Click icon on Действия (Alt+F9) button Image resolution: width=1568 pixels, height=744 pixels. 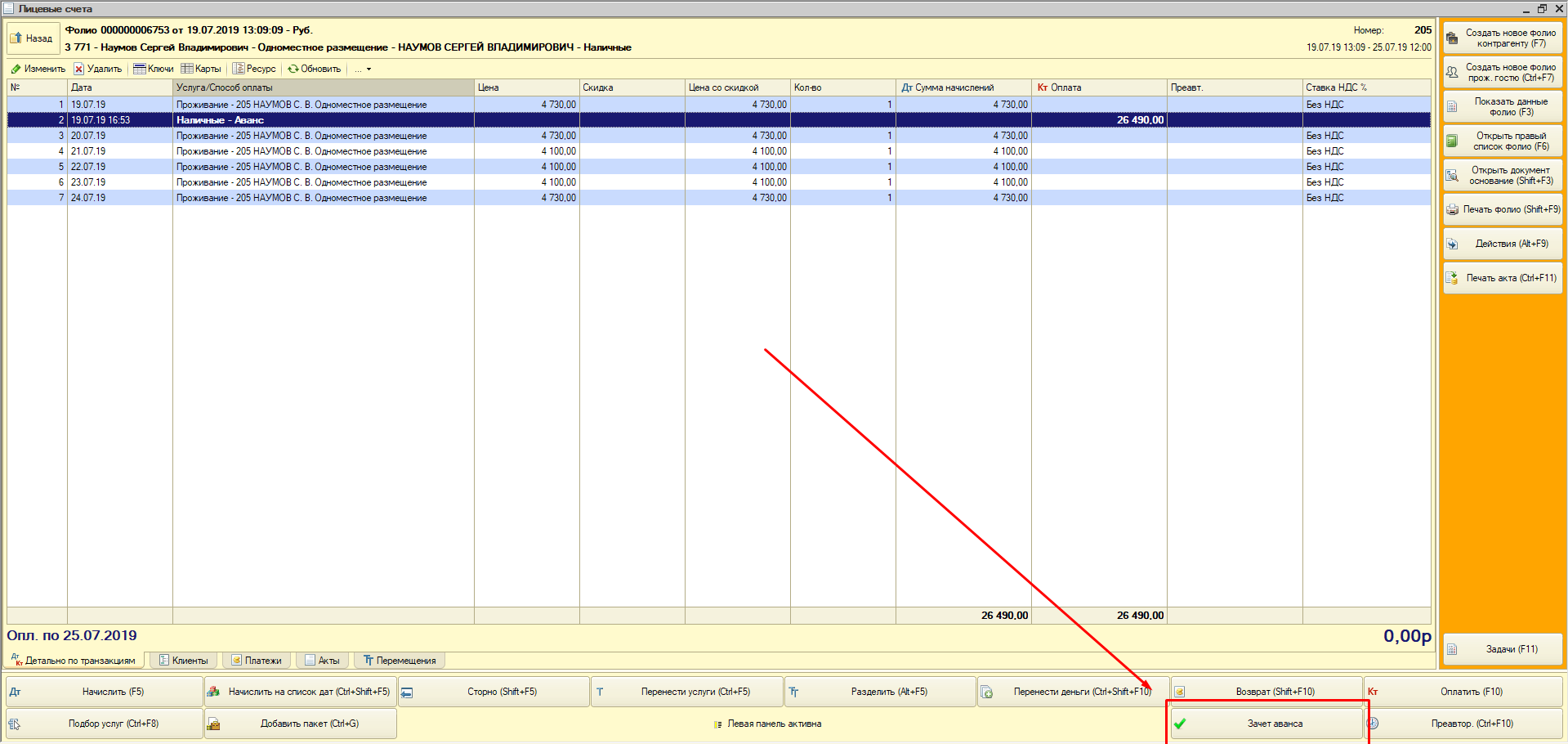(1452, 244)
